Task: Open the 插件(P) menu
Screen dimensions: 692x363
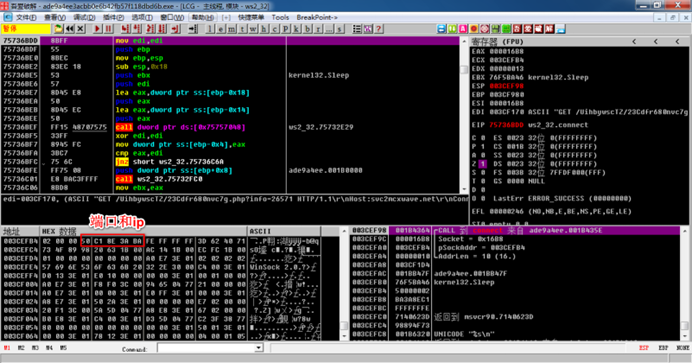Action: coord(113,17)
